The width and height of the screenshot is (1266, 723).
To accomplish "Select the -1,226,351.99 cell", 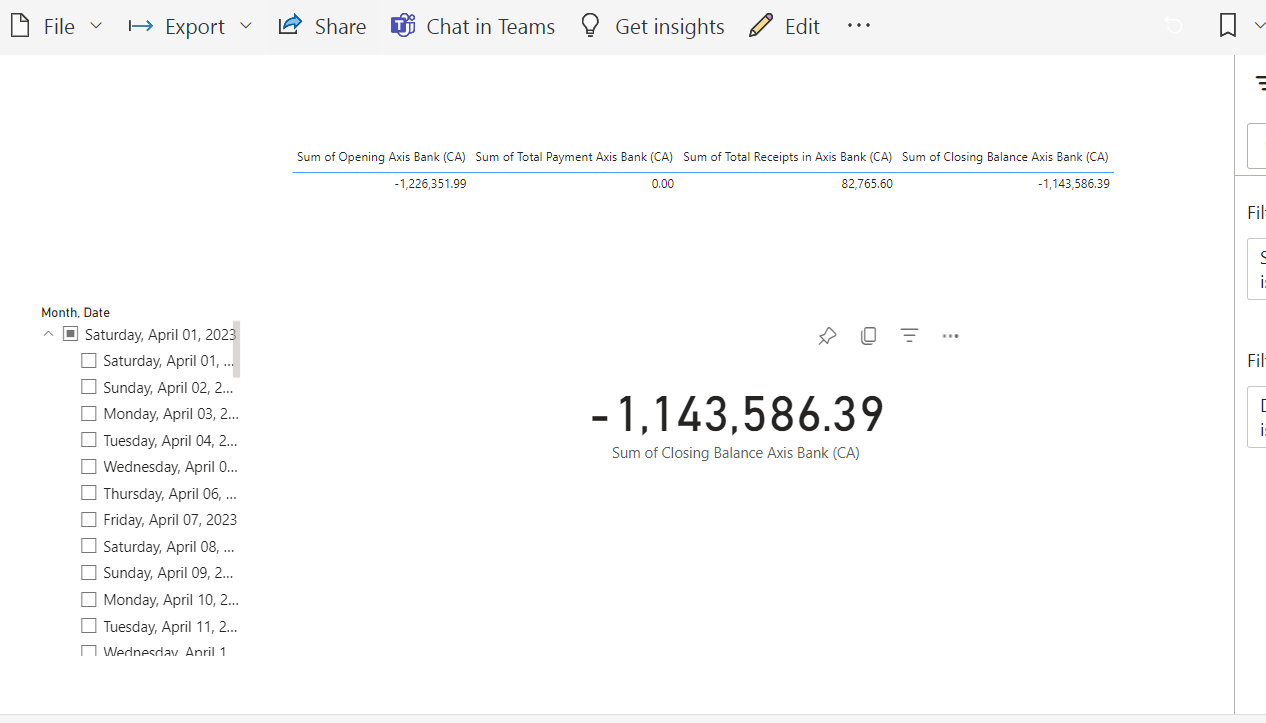I will pyautogui.click(x=430, y=184).
